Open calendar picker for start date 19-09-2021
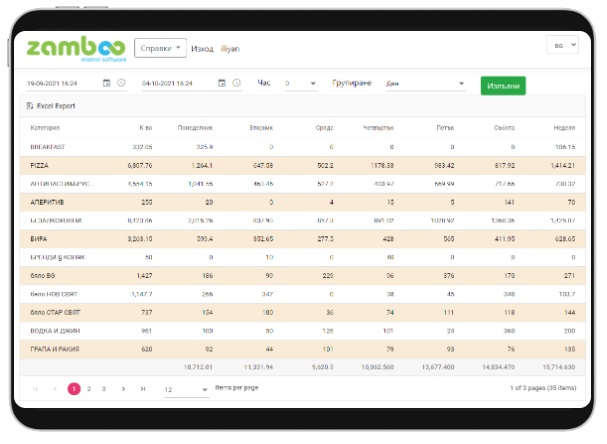 pos(106,83)
